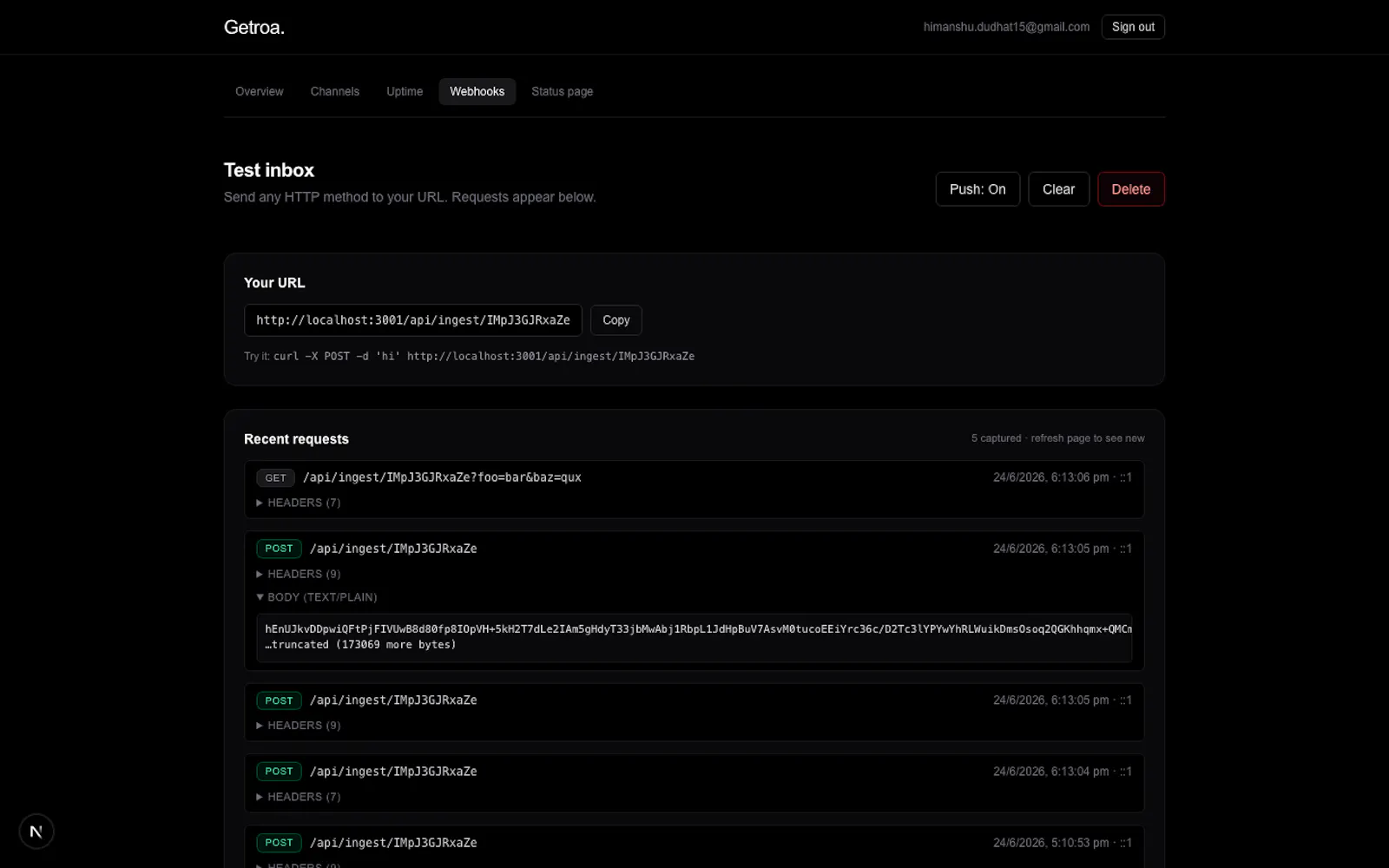Click the body payload starting hEnUJkvDDpwi

click(x=698, y=629)
